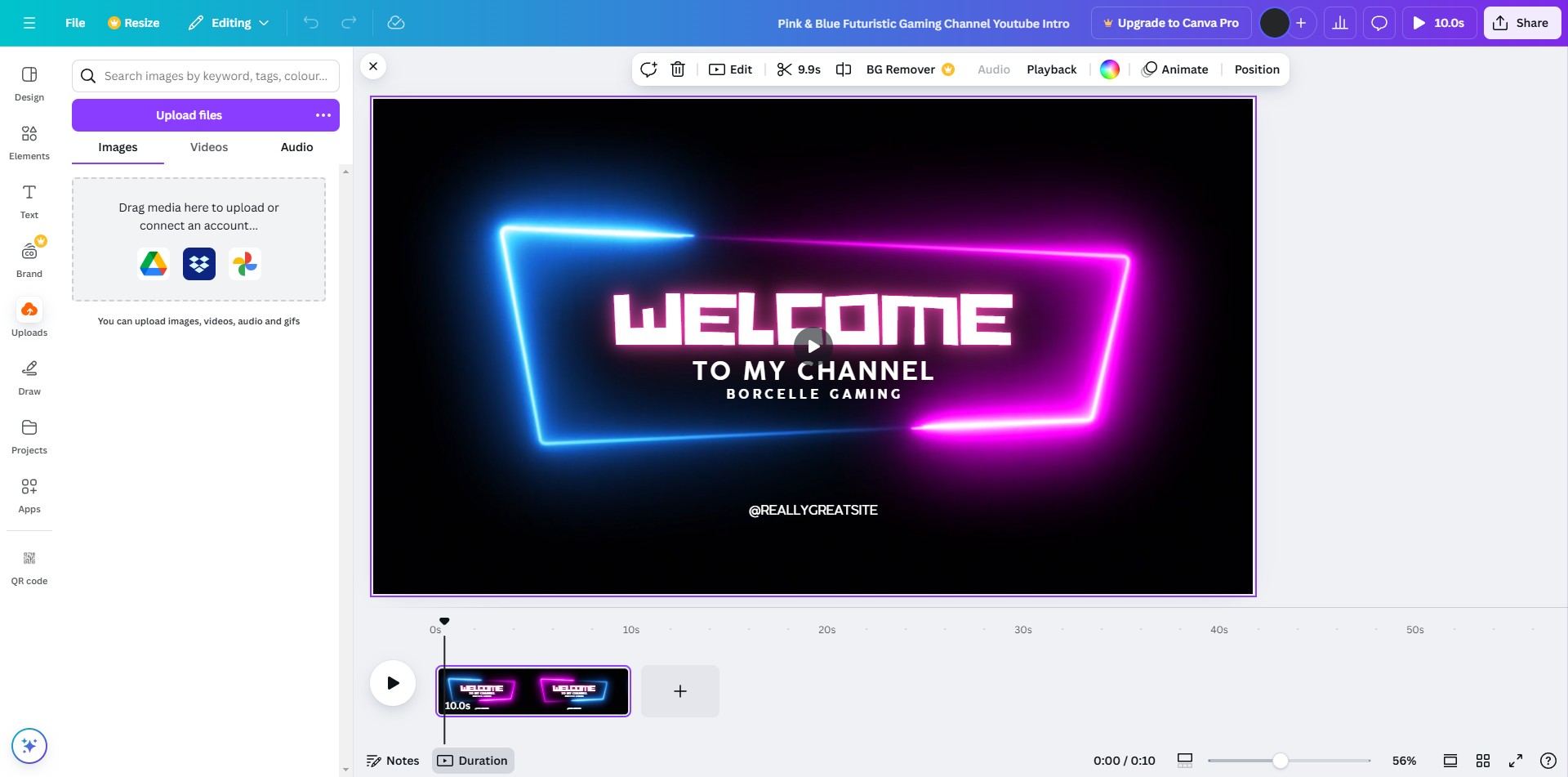Click the timeline play button
Screen dimensions: 1568x777
point(393,683)
